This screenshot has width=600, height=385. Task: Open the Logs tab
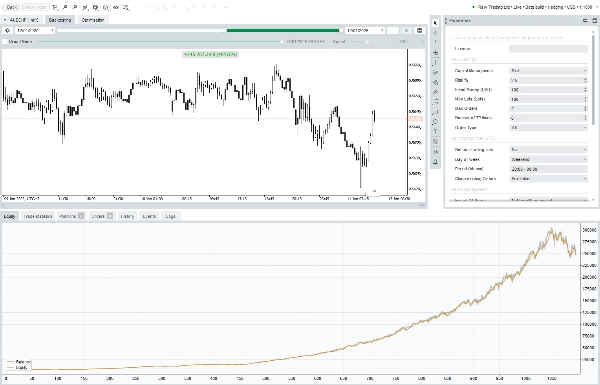170,216
